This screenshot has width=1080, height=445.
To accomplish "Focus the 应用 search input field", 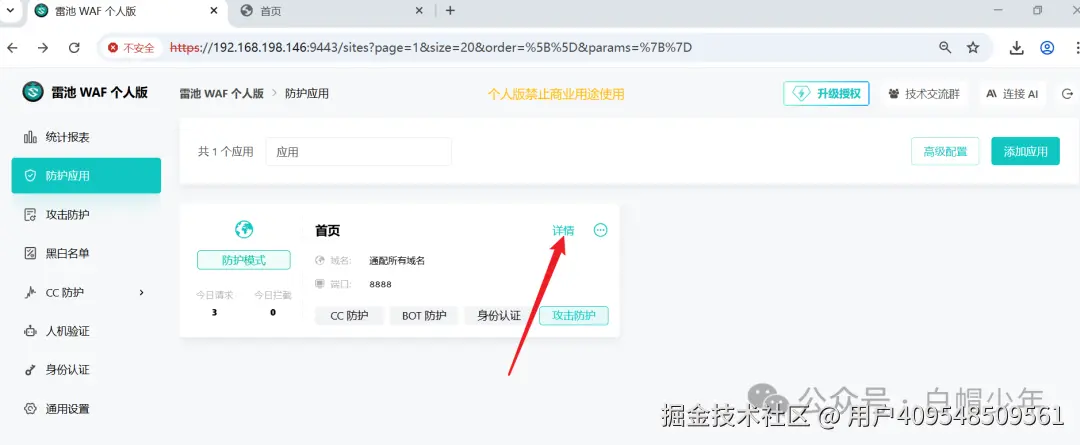I will 359,152.
